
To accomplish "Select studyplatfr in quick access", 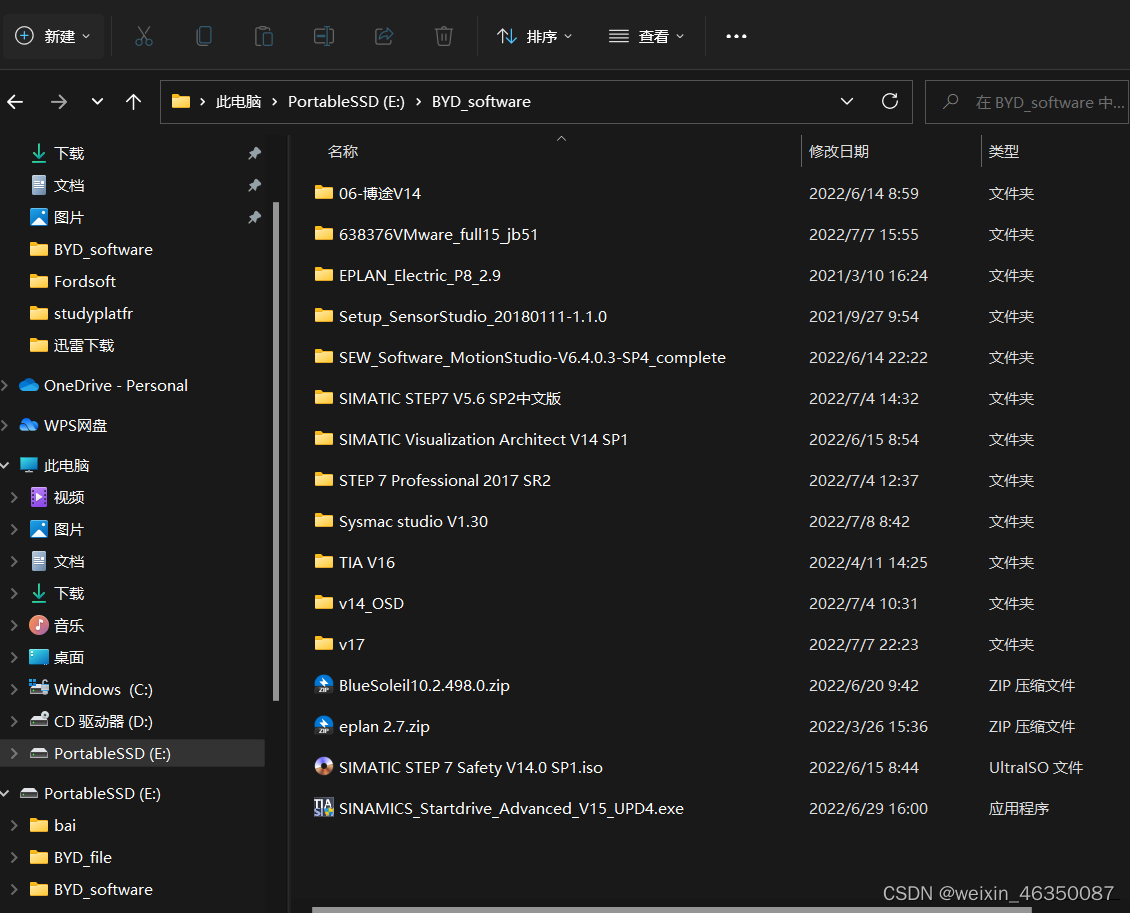I will point(93,313).
